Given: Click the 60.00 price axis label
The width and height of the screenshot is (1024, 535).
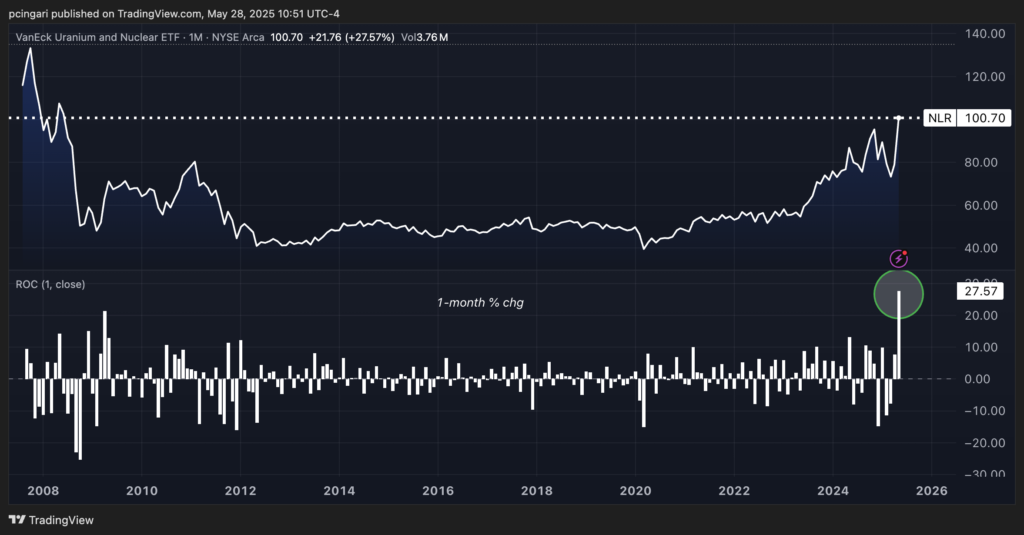Looking at the screenshot, I should click(x=981, y=205).
